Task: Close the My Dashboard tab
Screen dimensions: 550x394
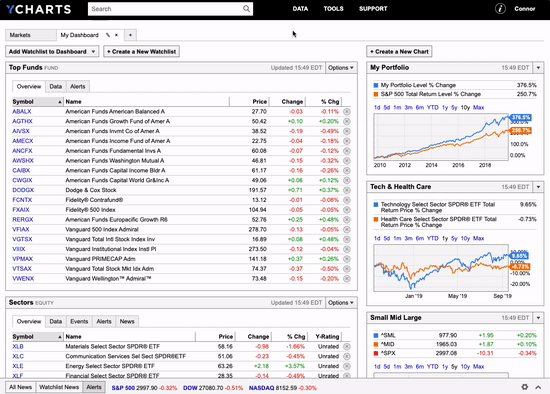Action: (116, 35)
